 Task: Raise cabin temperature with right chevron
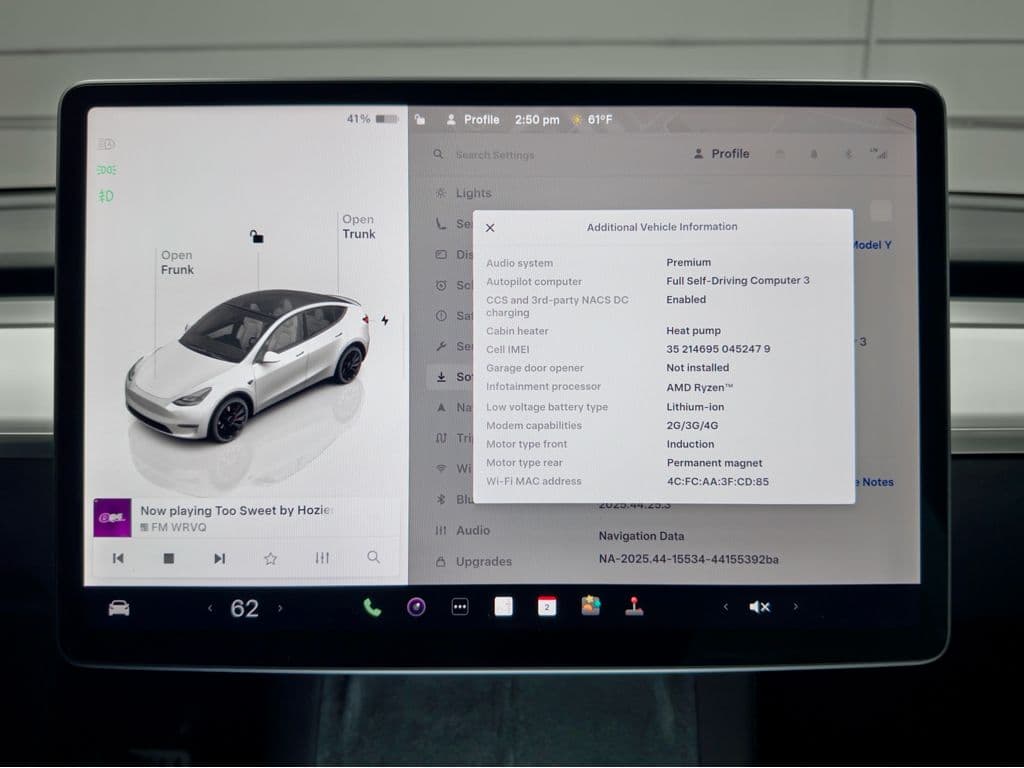[x=280, y=608]
